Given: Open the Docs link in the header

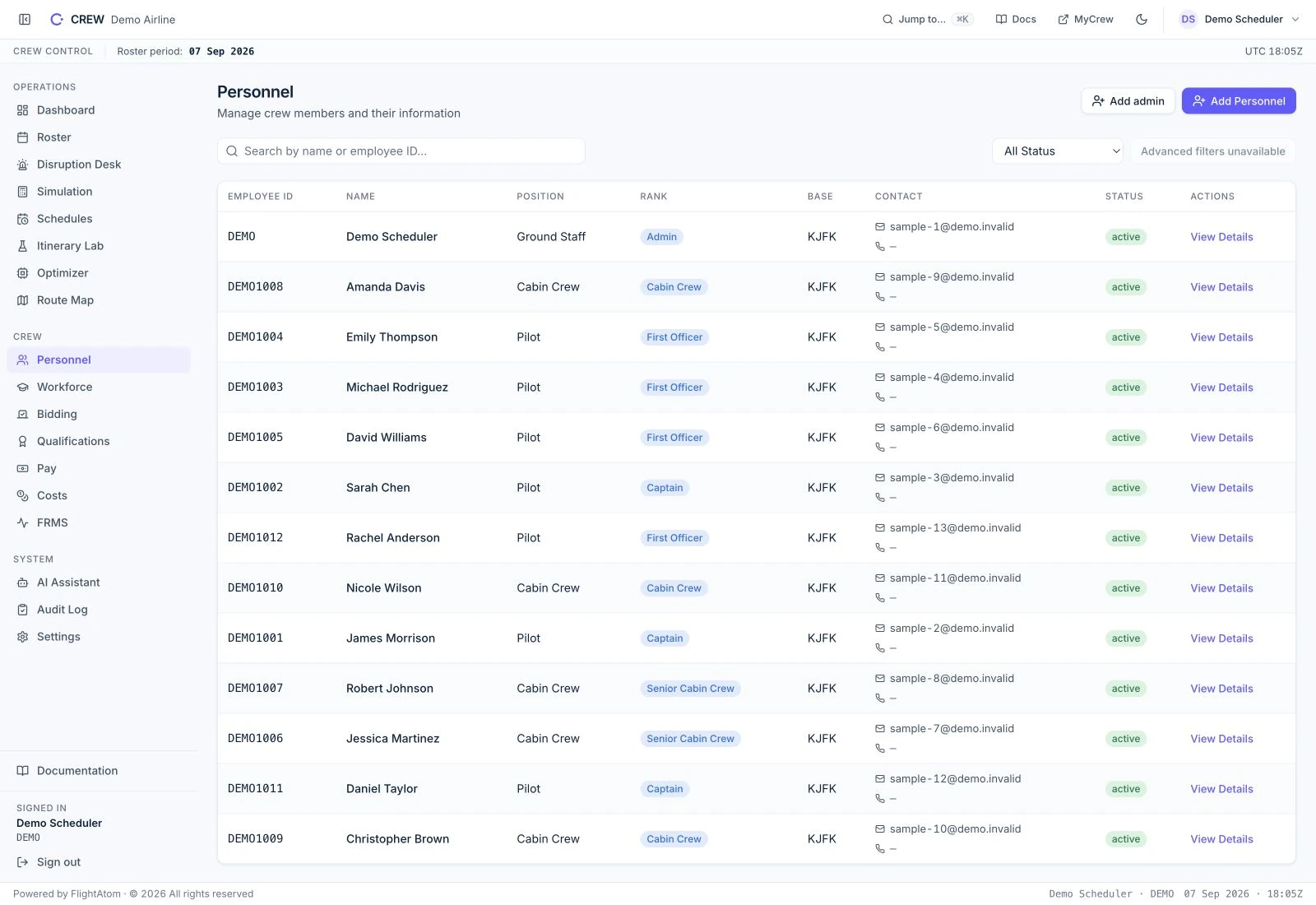Looking at the screenshot, I should 1016,19.
